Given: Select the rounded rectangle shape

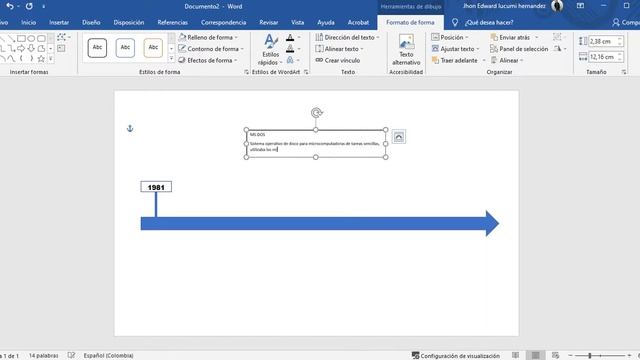Looking at the screenshot, I should (41, 38).
